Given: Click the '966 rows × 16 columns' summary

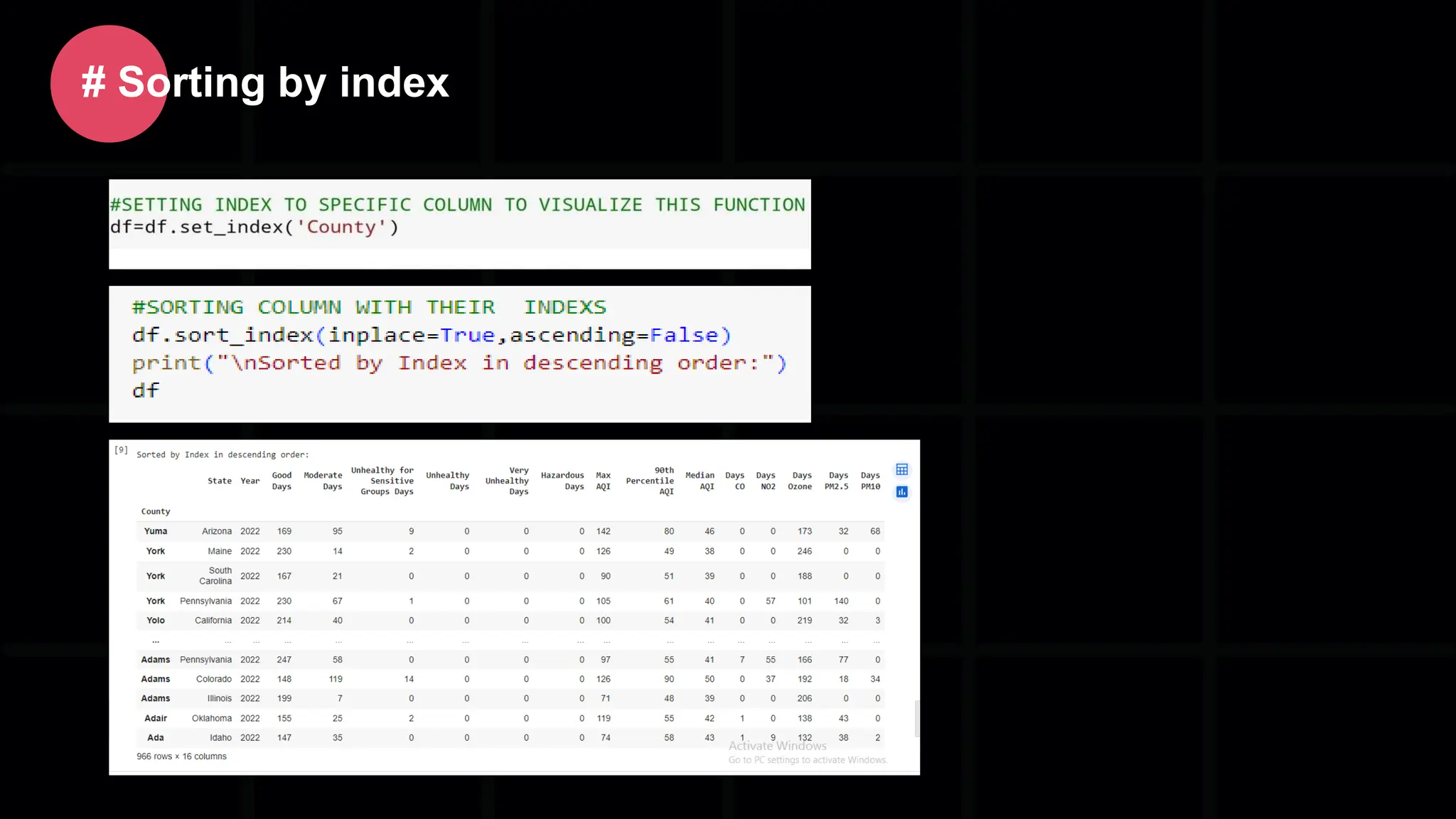Looking at the screenshot, I should click(x=181, y=756).
